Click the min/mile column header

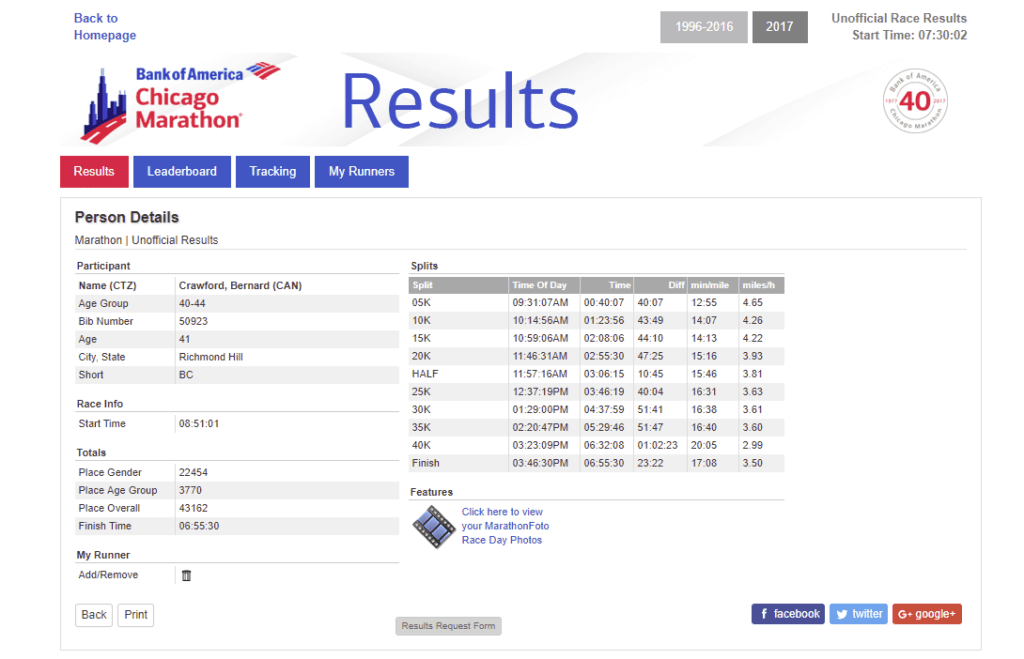point(710,285)
